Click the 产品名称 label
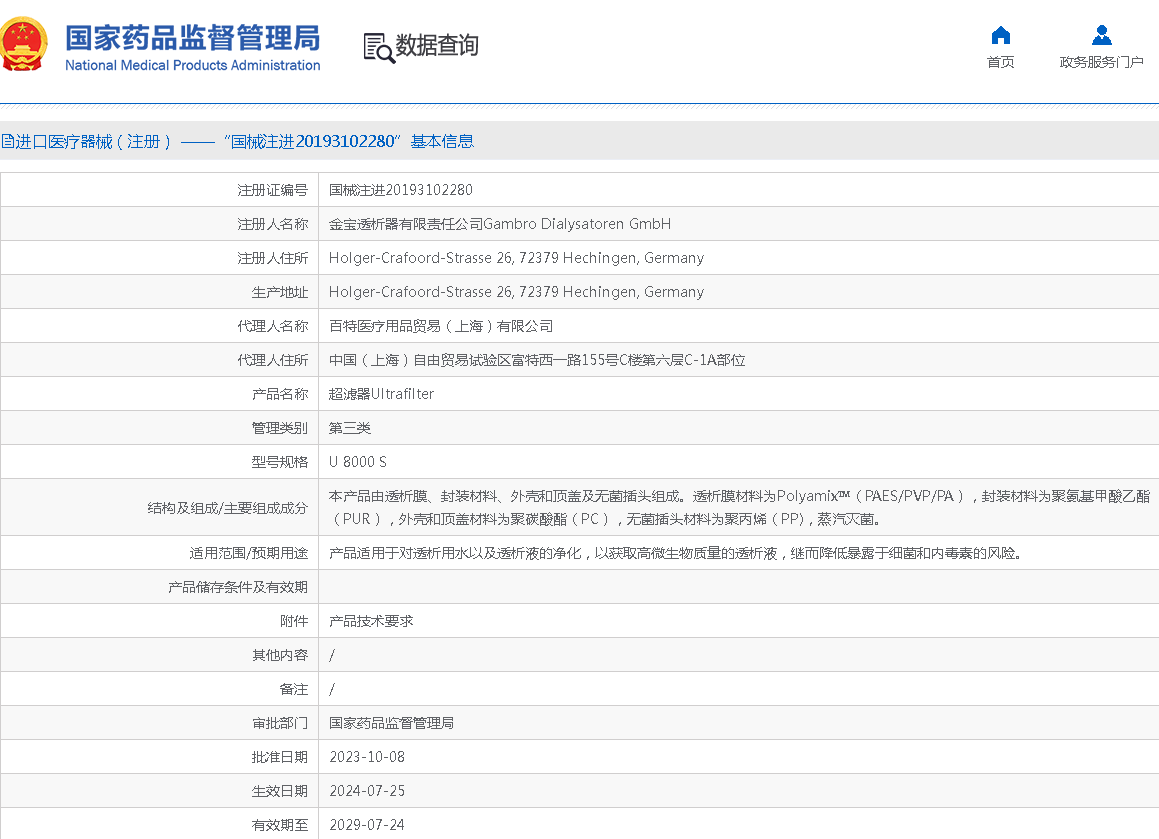Image resolution: width=1159 pixels, height=839 pixels. tap(279, 394)
